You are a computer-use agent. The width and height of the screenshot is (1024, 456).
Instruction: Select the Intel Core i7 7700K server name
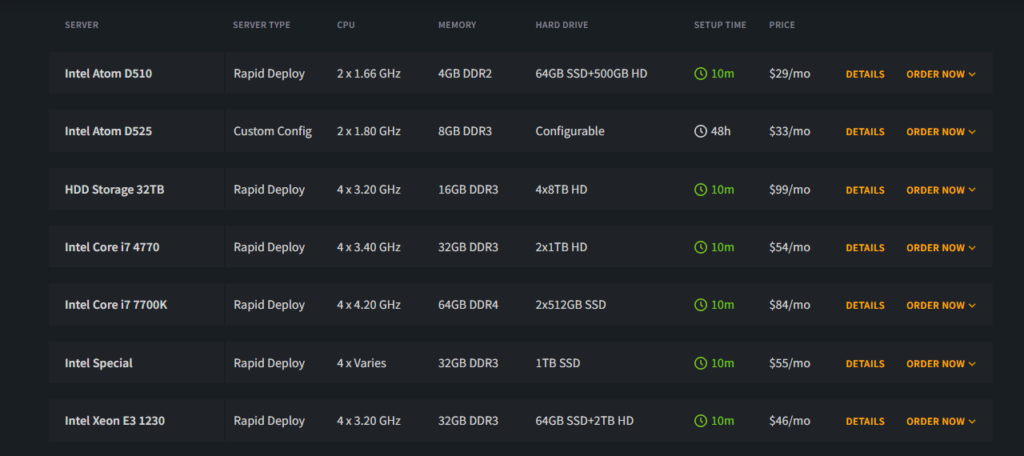[x=116, y=305]
